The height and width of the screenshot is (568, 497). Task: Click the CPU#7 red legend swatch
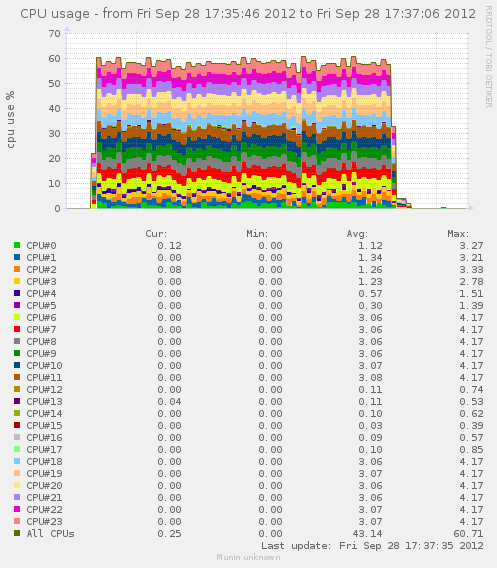pyautogui.click(x=17, y=329)
